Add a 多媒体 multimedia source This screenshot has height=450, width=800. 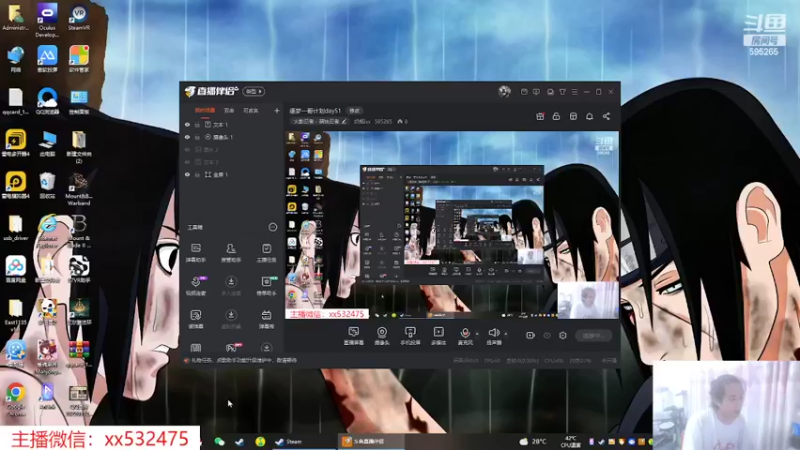(438, 336)
